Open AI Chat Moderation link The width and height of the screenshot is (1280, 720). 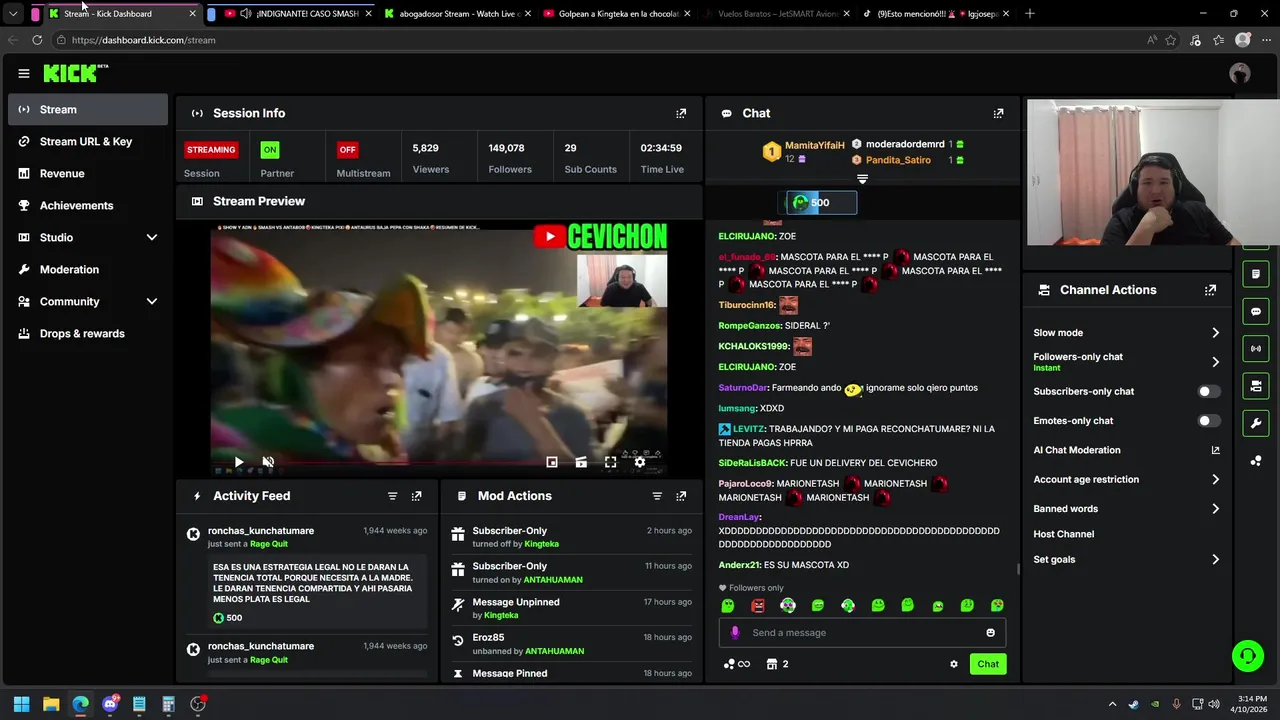1126,450
